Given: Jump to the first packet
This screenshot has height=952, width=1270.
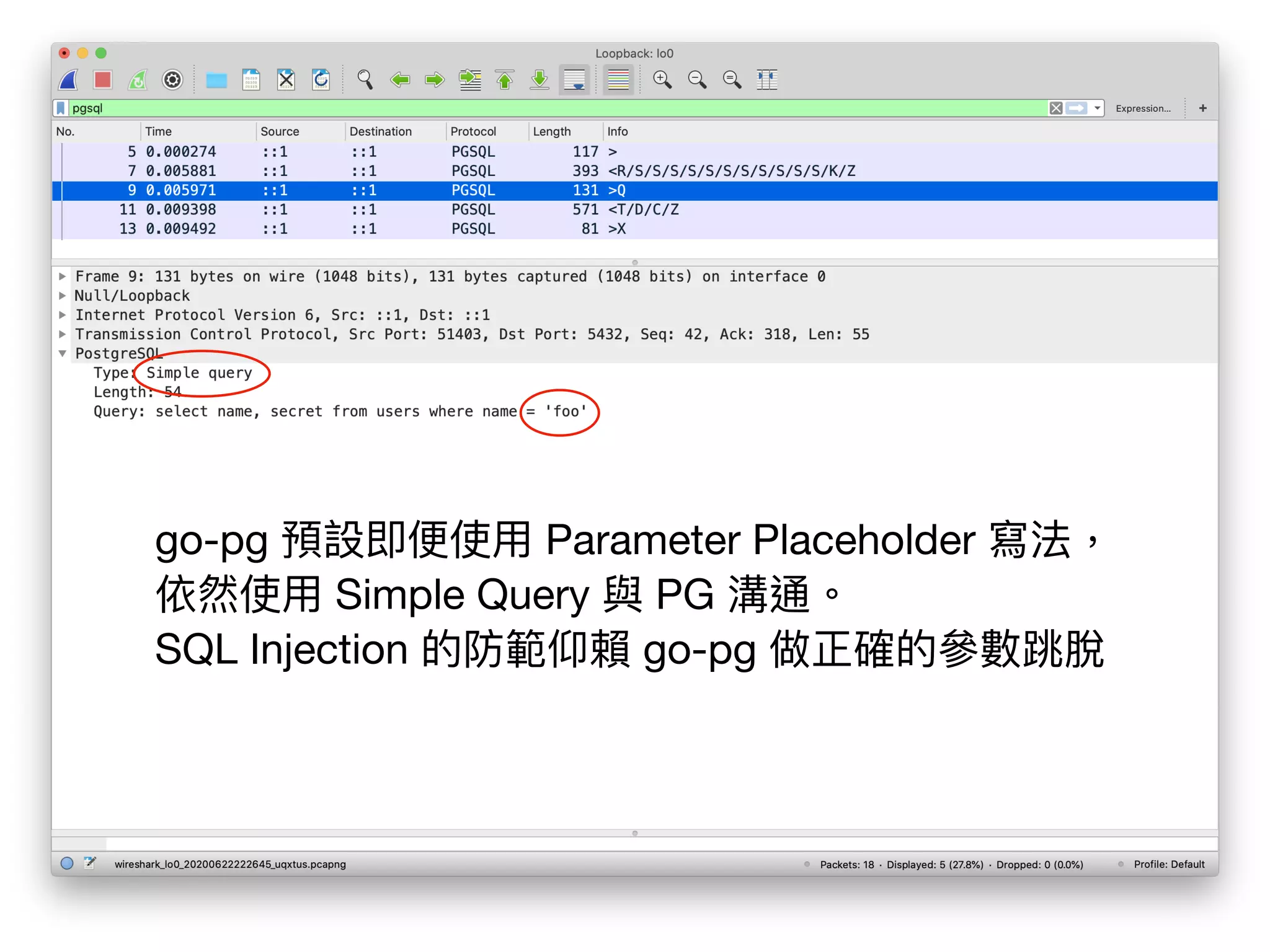Looking at the screenshot, I should point(505,79).
